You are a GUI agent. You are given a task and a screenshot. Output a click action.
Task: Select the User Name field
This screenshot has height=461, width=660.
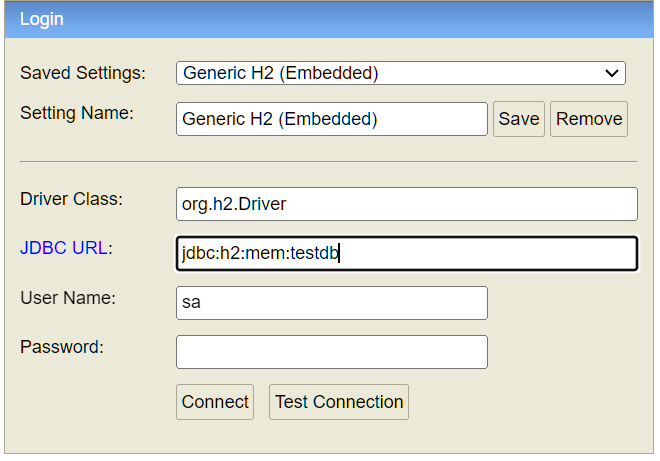pos(332,303)
